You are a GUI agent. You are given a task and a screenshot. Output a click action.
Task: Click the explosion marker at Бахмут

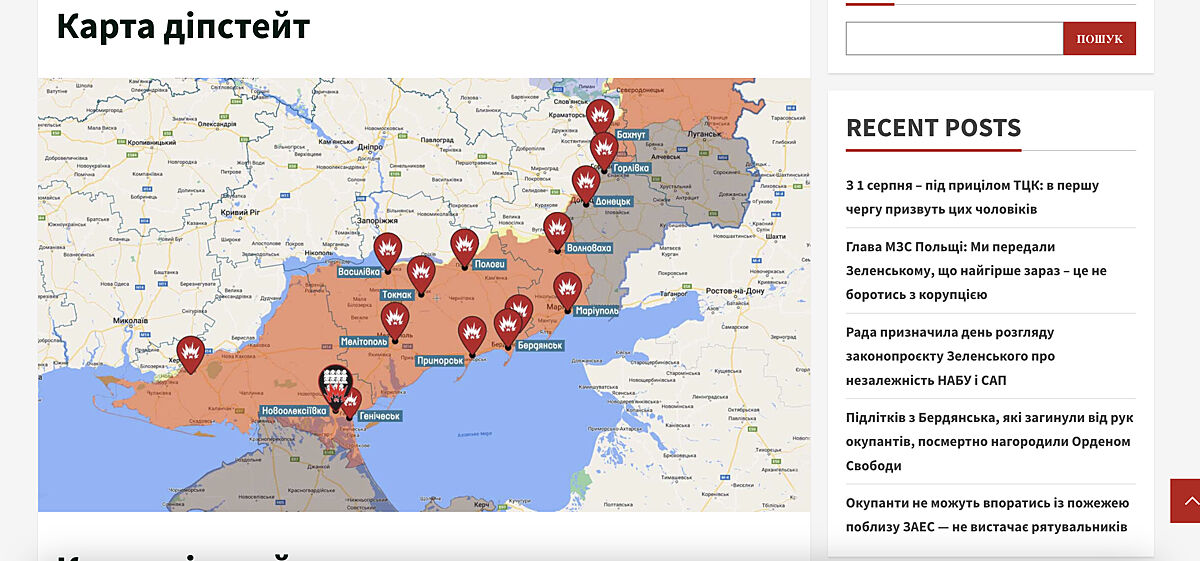pyautogui.click(x=600, y=116)
